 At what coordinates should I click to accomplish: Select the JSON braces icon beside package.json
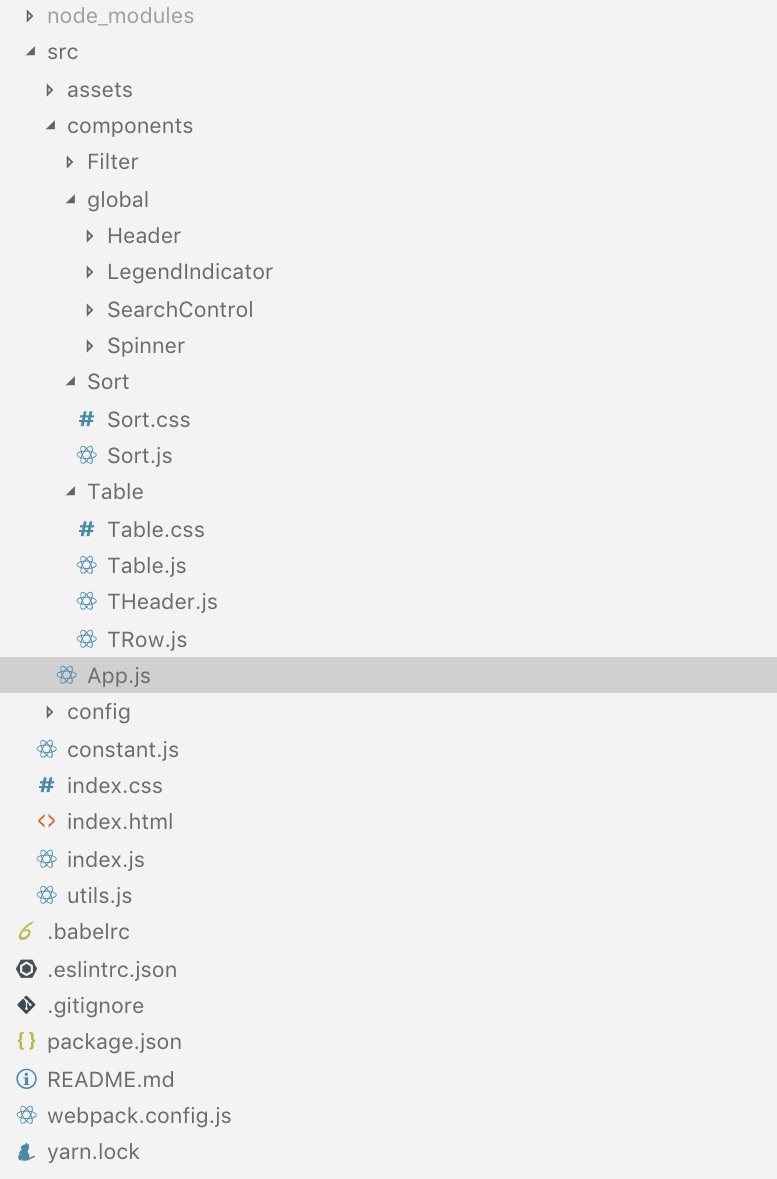pos(25,1041)
